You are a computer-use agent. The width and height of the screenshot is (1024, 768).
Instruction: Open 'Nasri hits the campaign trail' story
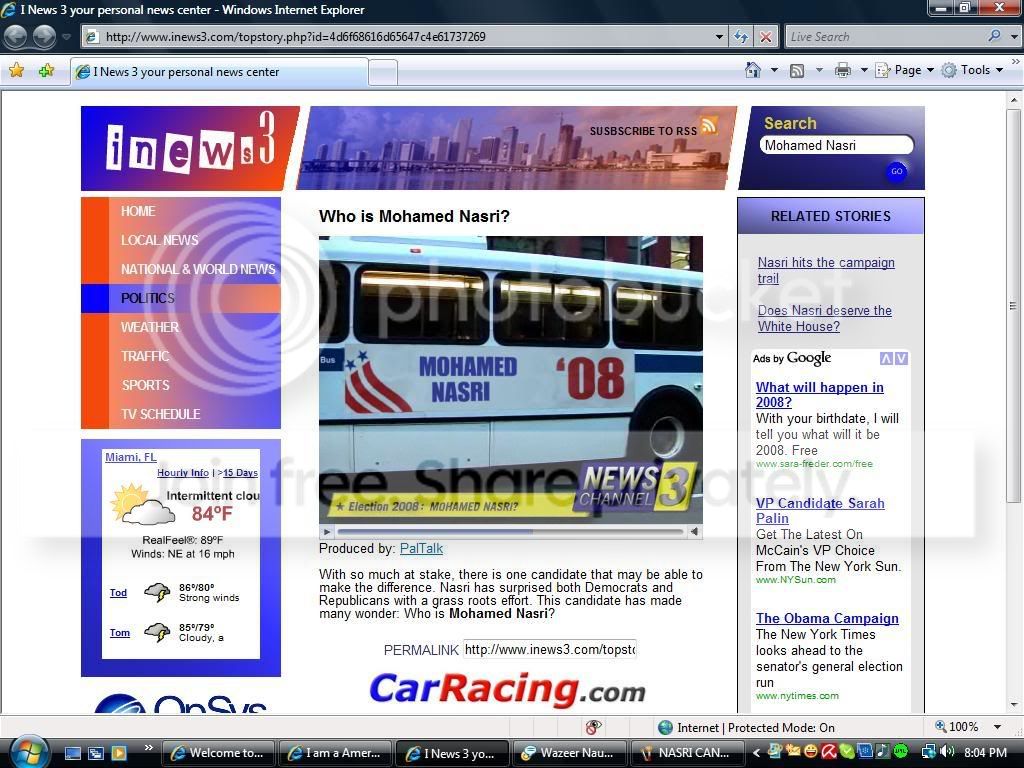coord(825,270)
